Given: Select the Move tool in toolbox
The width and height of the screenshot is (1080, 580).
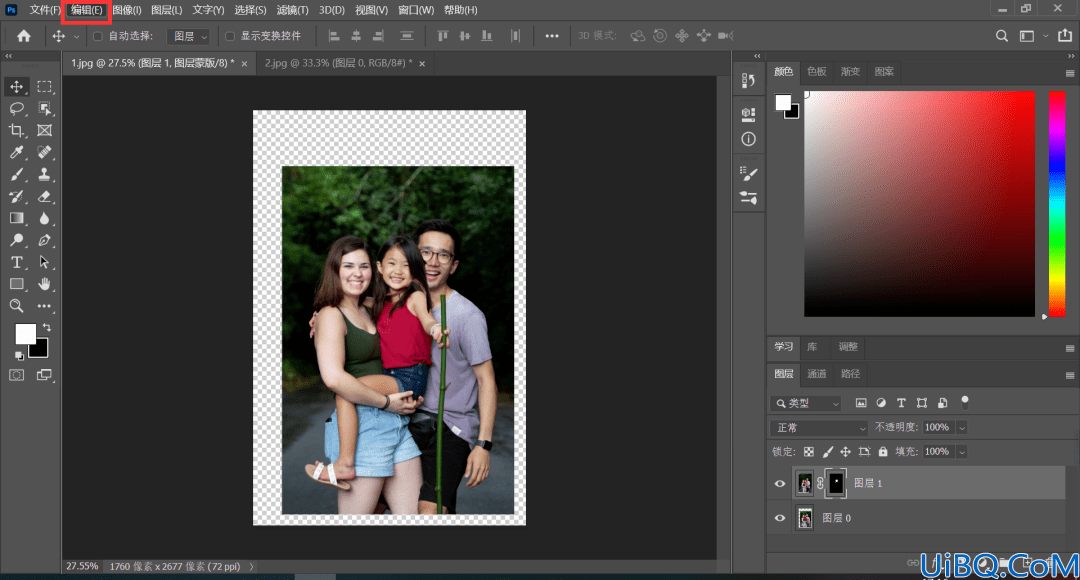Looking at the screenshot, I should coord(17,87).
